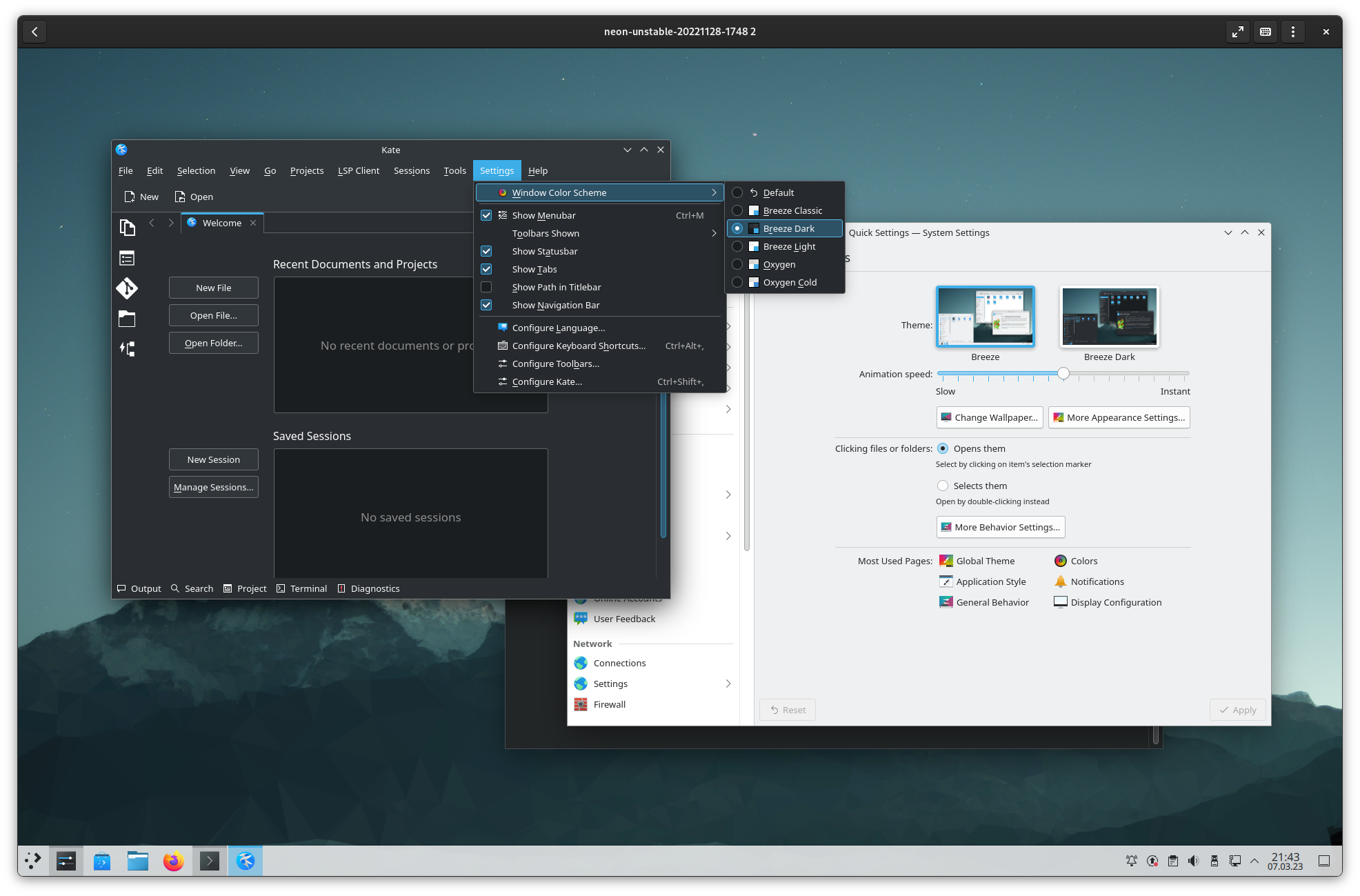
Task: Close the Welcome tab in Kate
Action: [253, 223]
